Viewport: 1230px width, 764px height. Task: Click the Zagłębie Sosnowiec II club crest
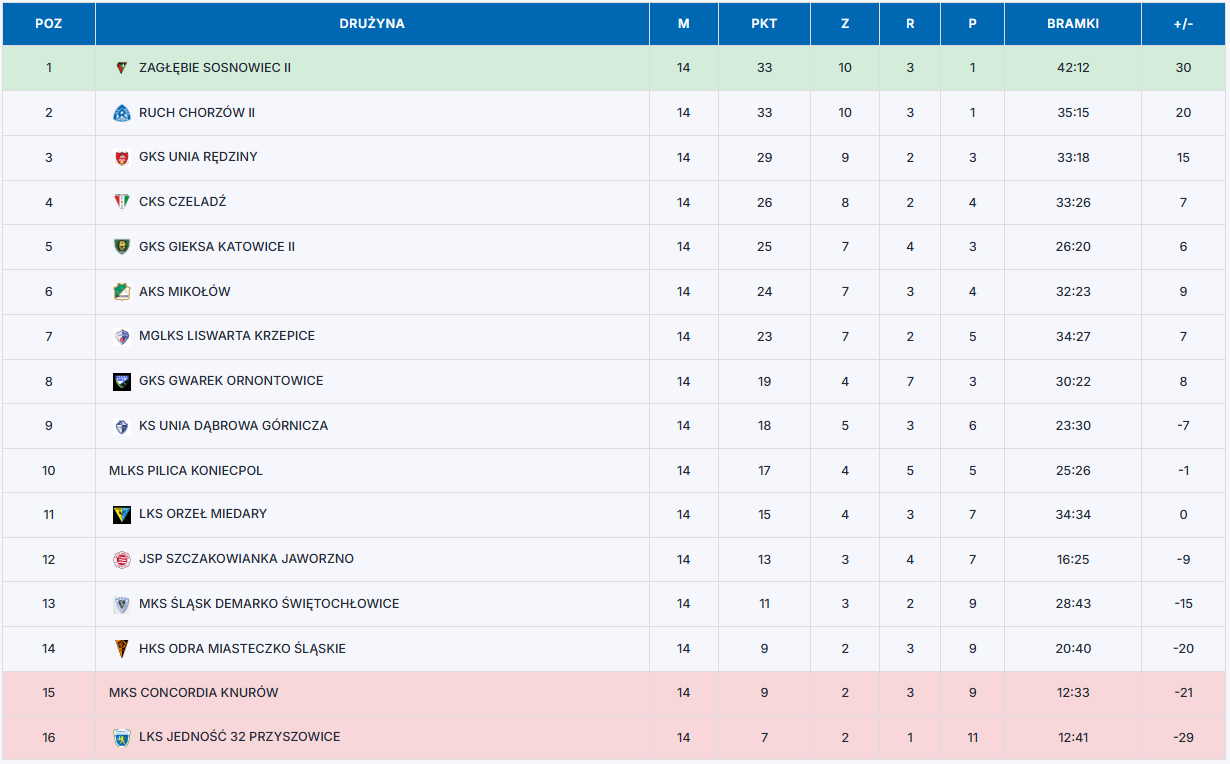122,68
